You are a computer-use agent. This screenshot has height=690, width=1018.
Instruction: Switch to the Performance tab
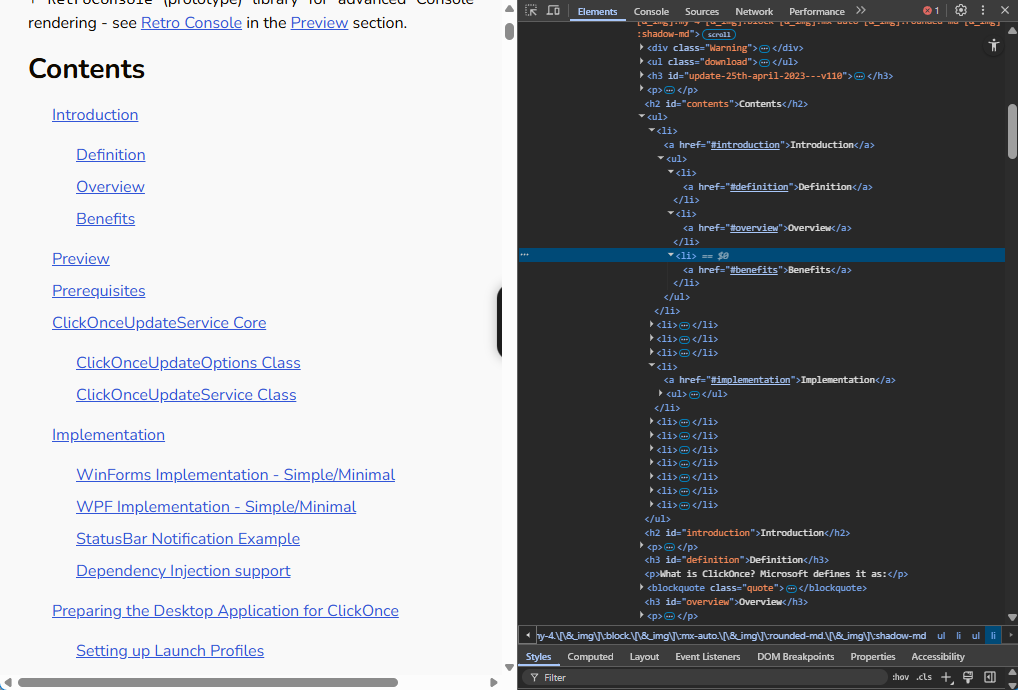pos(817,11)
